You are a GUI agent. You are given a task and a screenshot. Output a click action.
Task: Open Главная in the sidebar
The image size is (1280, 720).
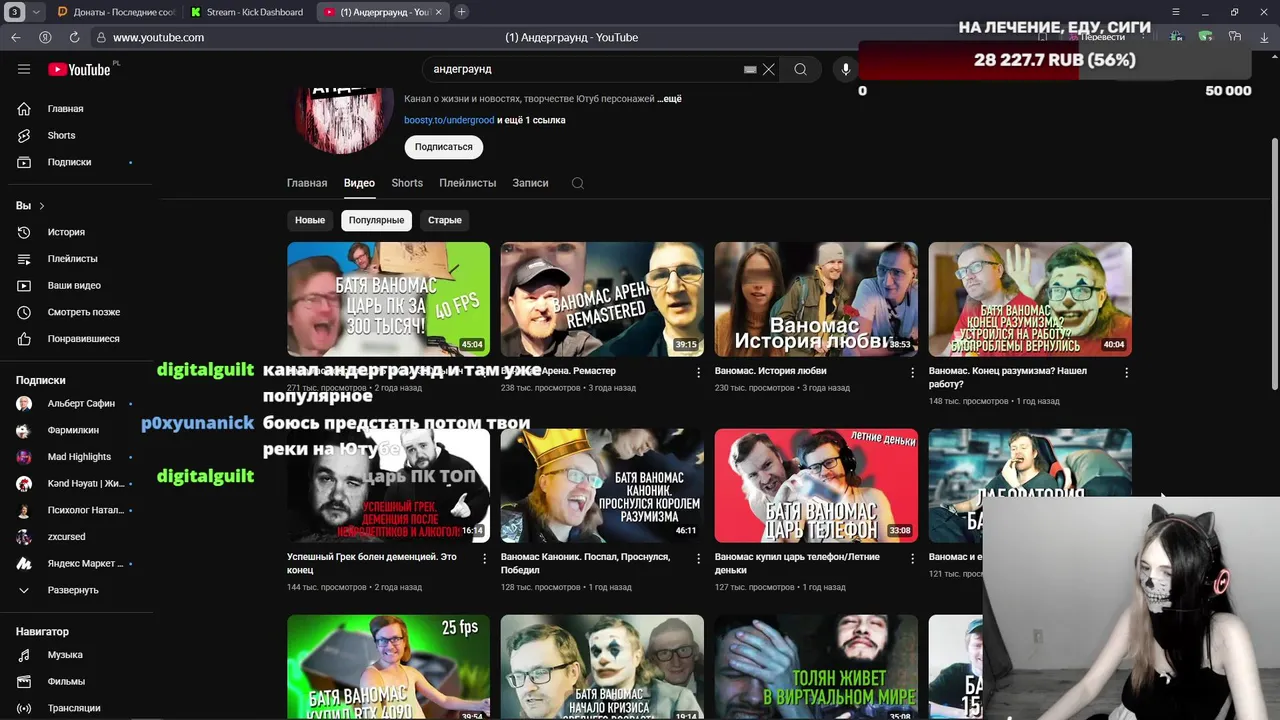(65, 108)
